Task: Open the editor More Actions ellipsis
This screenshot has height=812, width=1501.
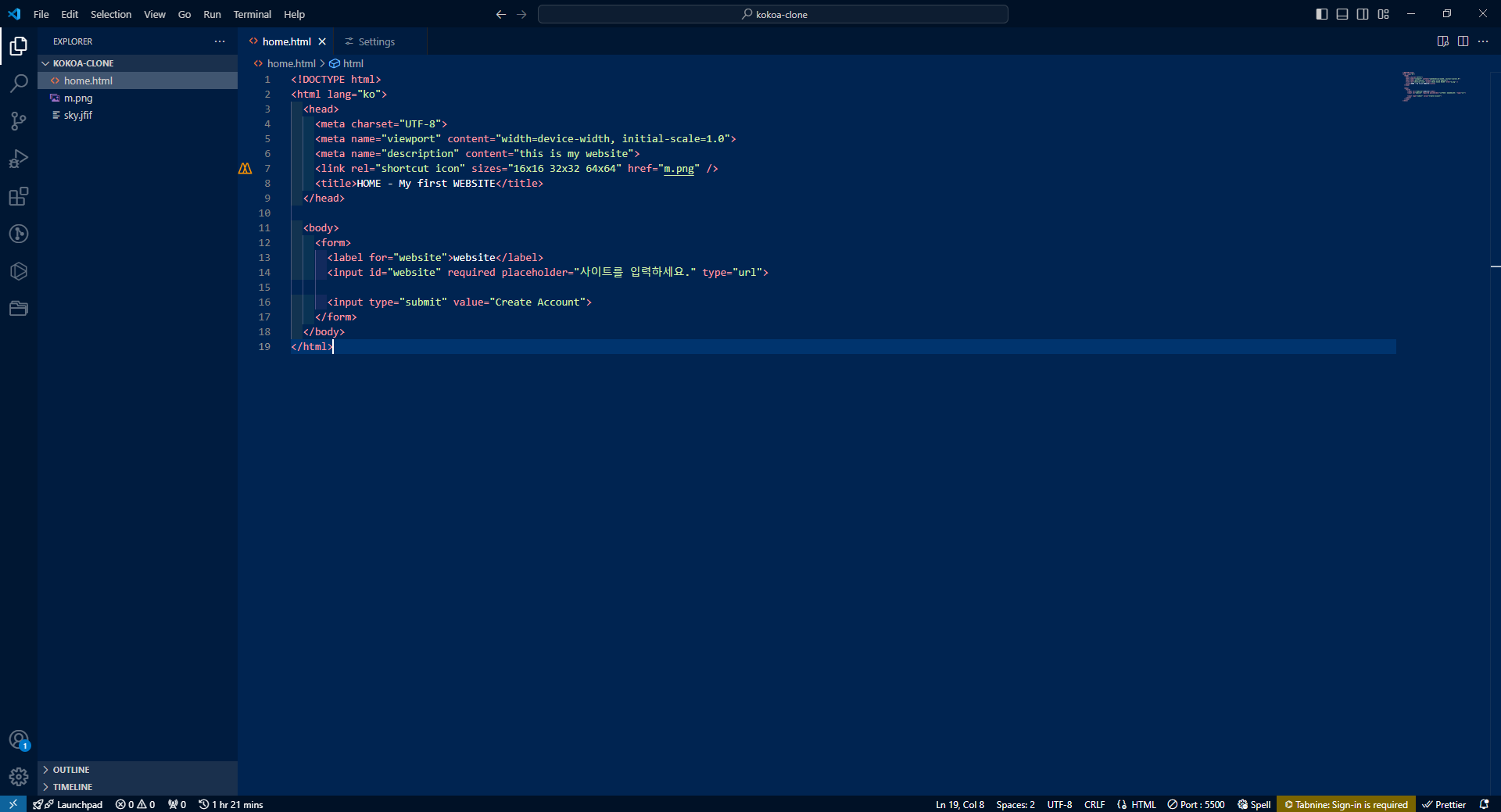Action: click(x=1483, y=41)
